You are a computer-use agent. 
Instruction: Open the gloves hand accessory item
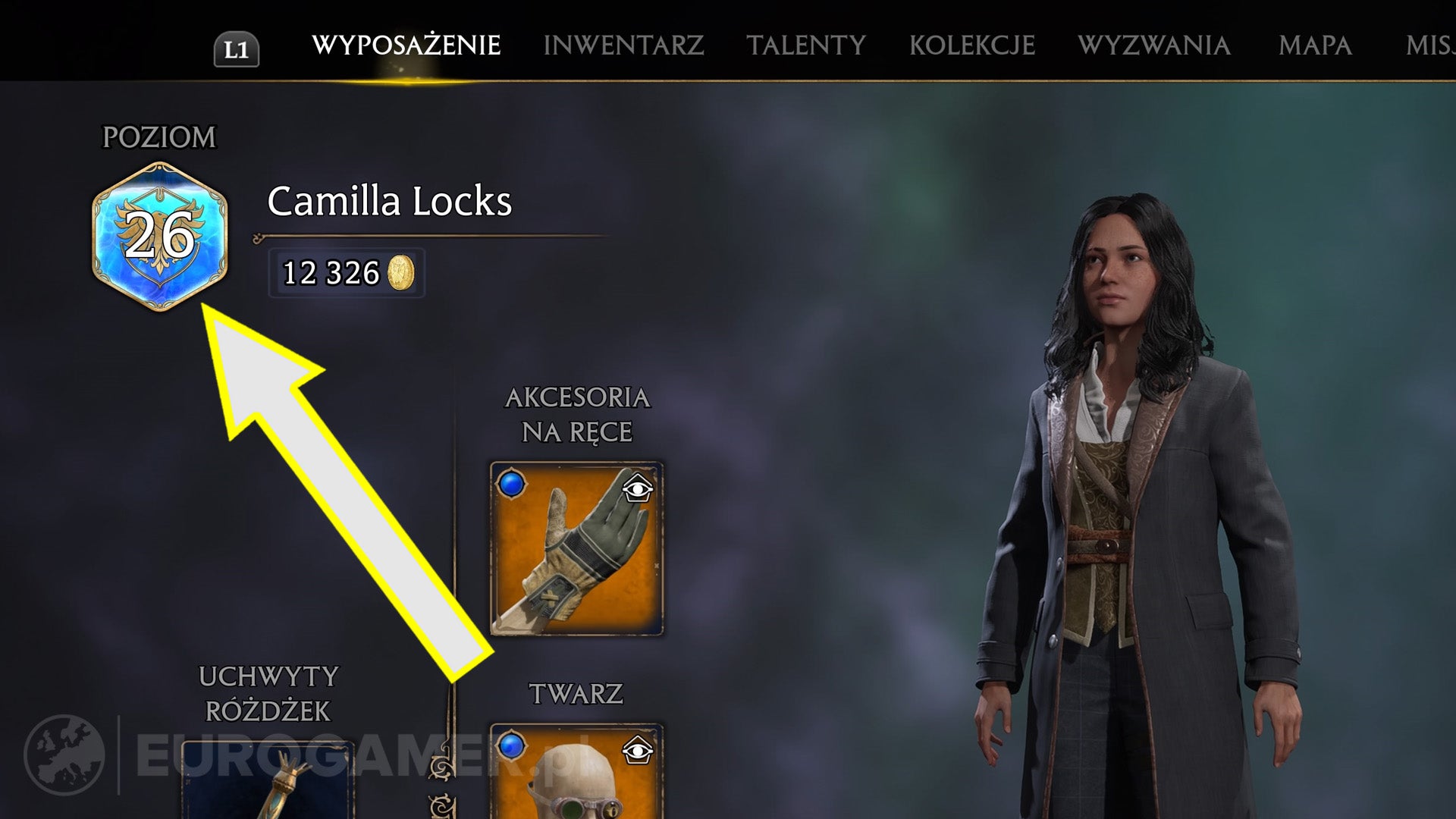click(x=576, y=549)
